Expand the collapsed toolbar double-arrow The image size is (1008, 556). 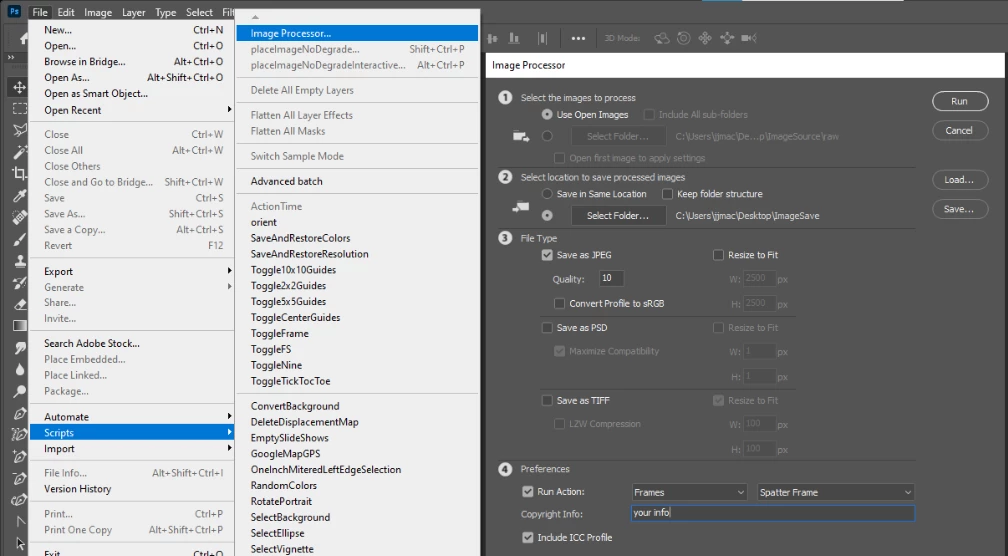pyautogui.click(x=10, y=57)
